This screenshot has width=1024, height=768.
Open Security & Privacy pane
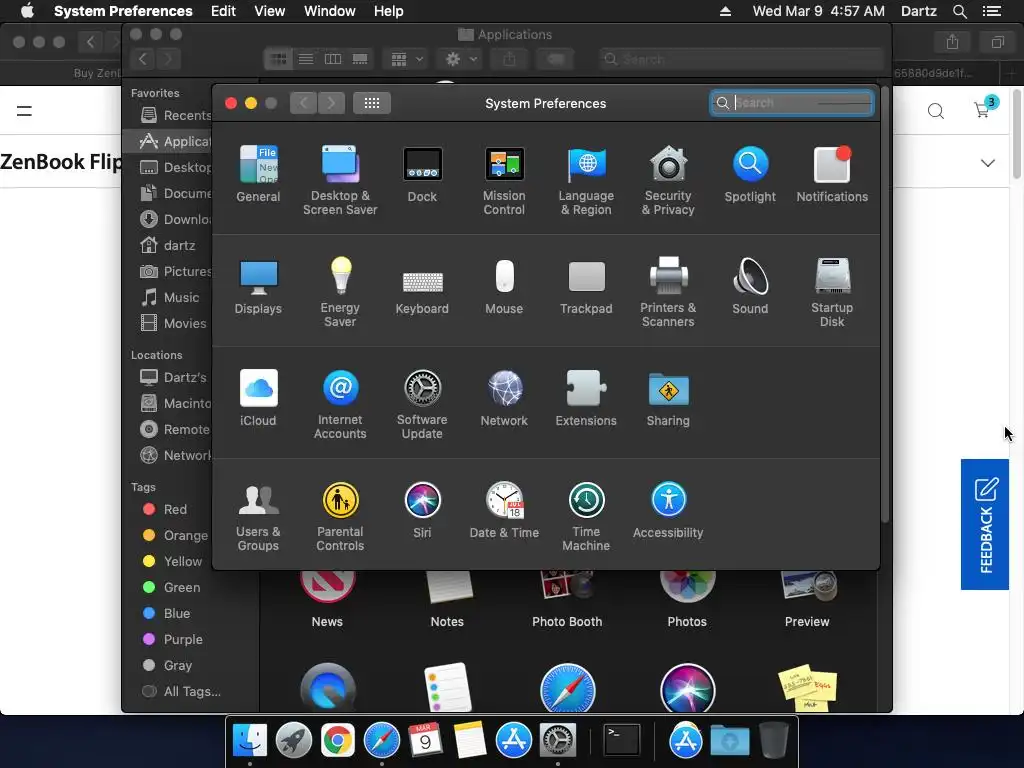tap(668, 180)
